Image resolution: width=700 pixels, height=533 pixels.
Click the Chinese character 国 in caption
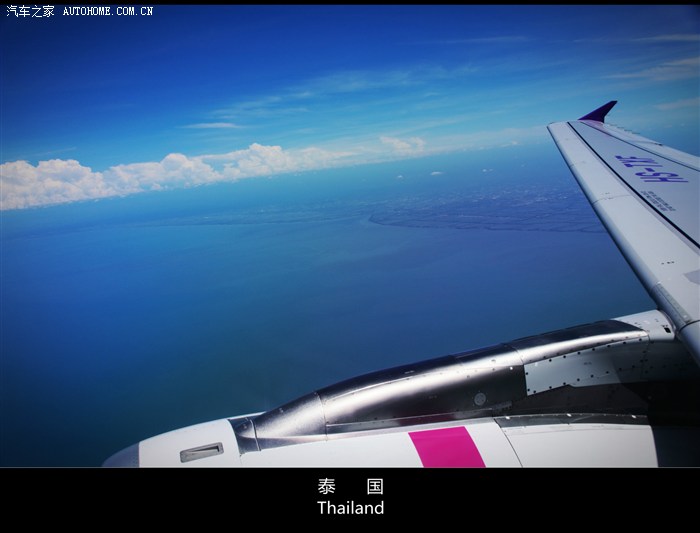(374, 487)
